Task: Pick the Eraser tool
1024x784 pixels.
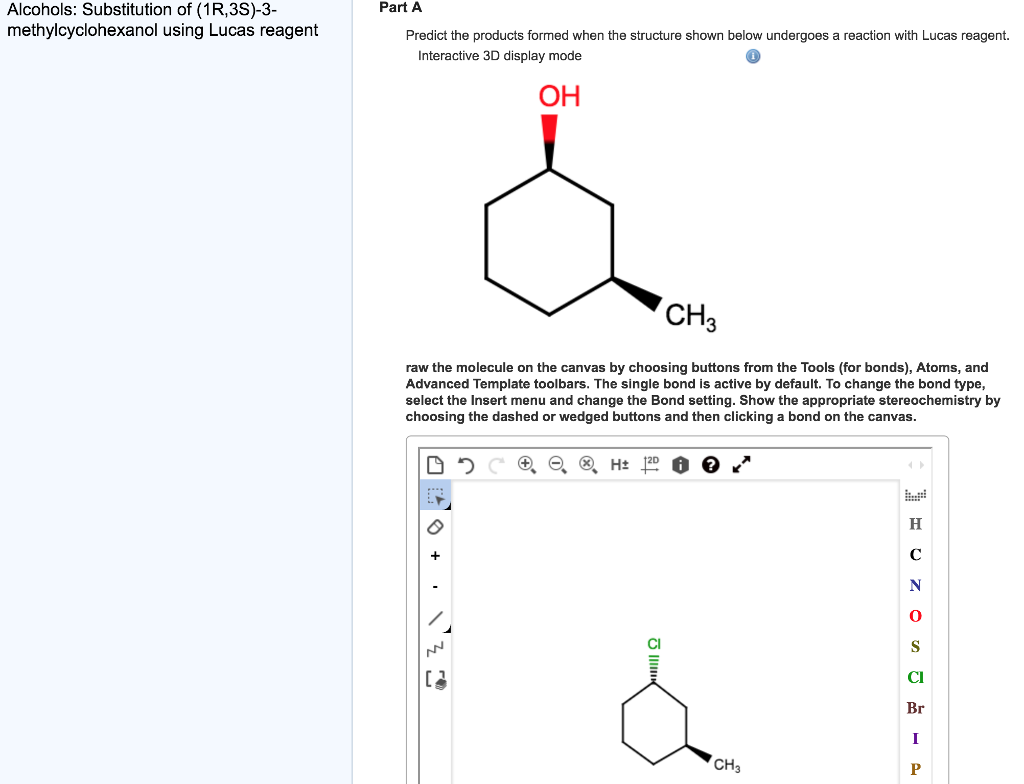Action: click(435, 526)
